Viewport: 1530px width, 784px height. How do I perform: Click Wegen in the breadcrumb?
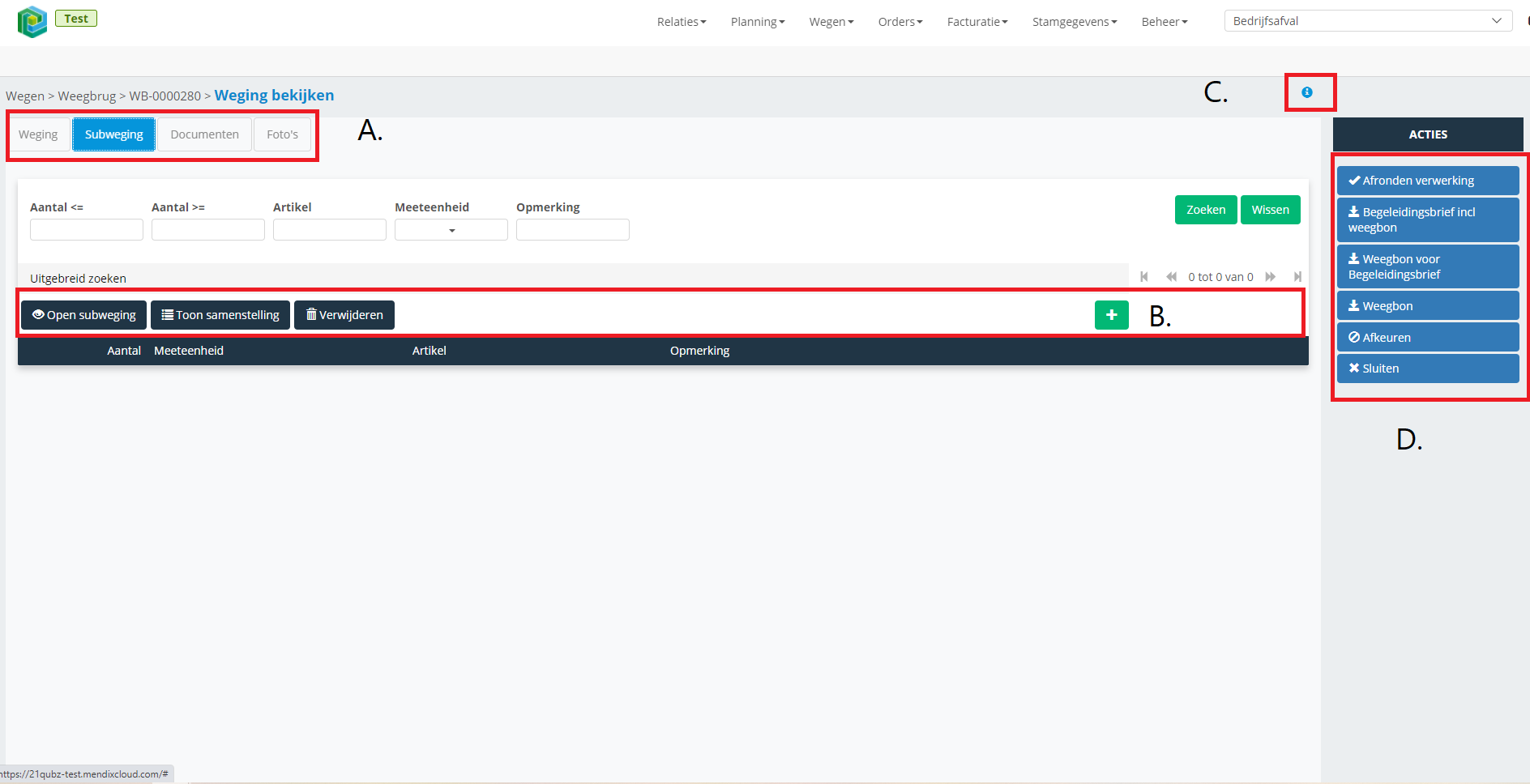click(x=25, y=96)
